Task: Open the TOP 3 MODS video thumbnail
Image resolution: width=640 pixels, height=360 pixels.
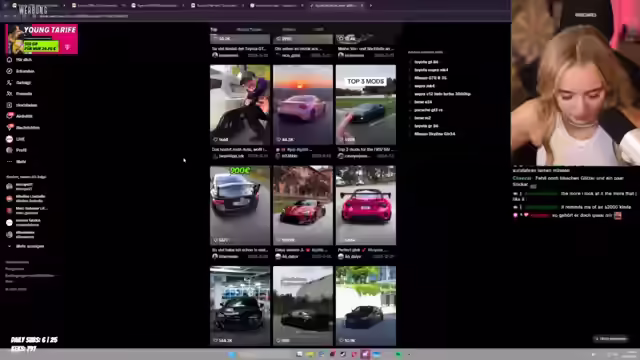Action: coord(366,104)
